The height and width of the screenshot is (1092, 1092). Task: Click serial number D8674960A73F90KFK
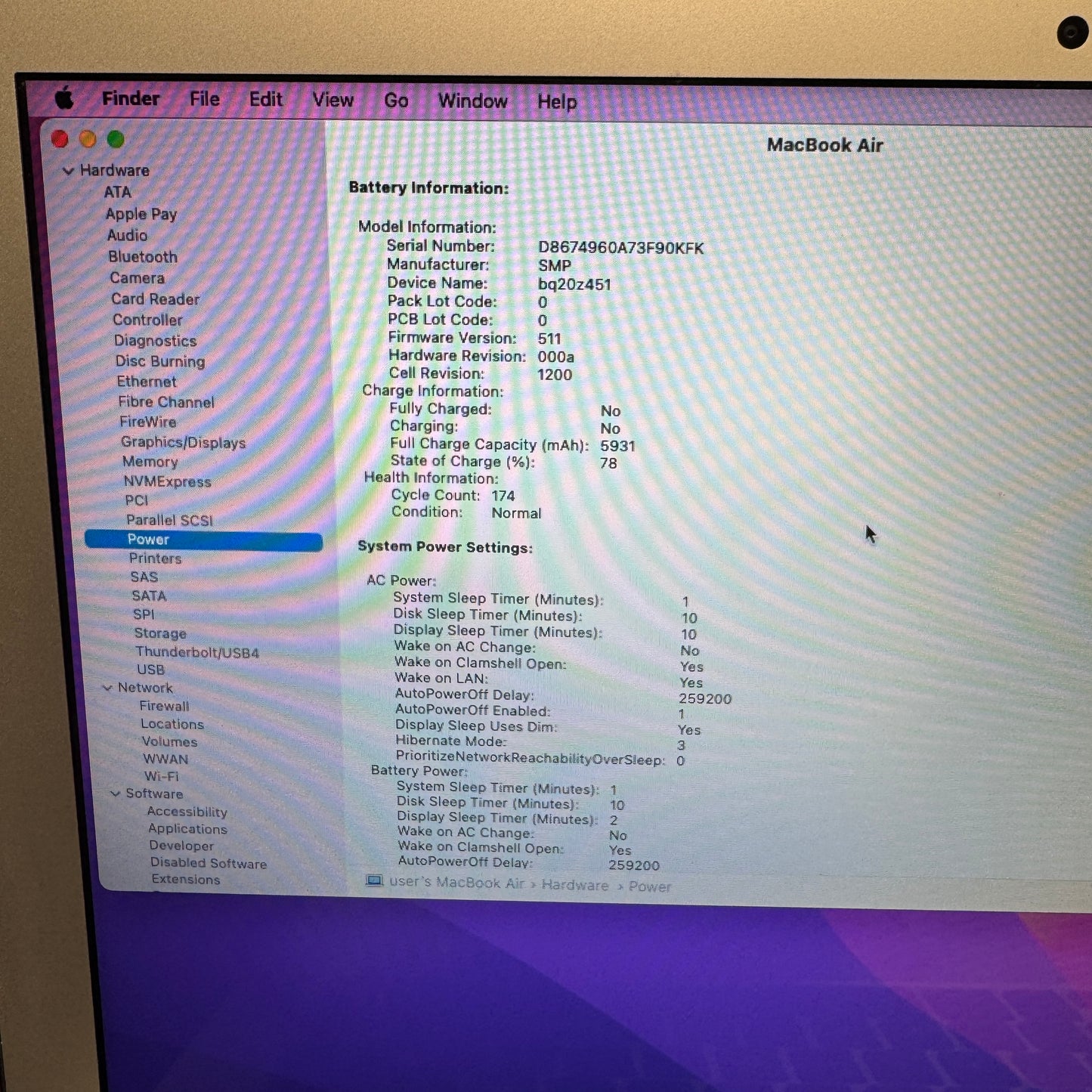click(x=621, y=248)
